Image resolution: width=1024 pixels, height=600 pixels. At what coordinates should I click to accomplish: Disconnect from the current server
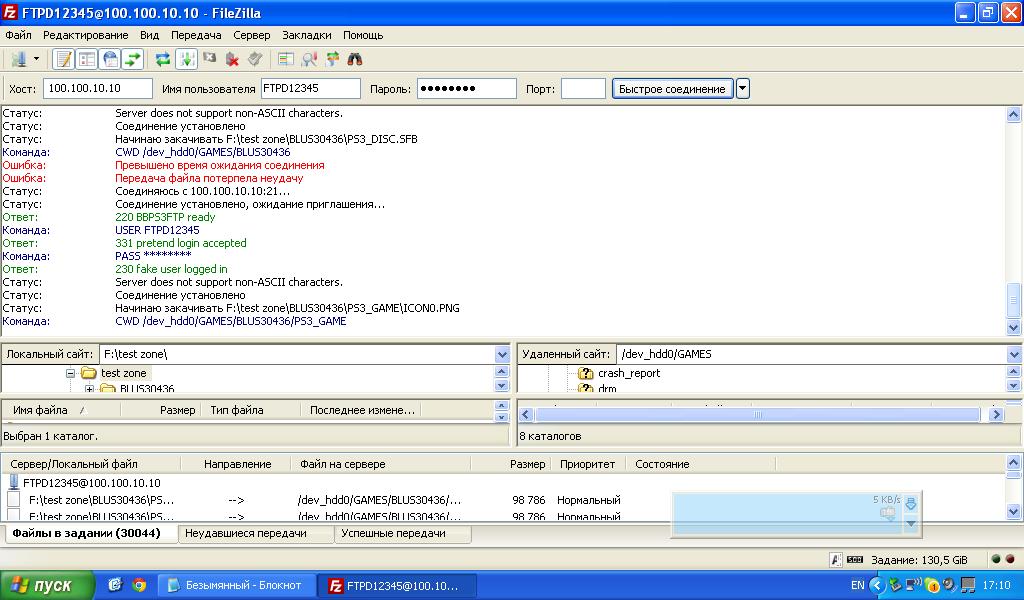[x=232, y=59]
